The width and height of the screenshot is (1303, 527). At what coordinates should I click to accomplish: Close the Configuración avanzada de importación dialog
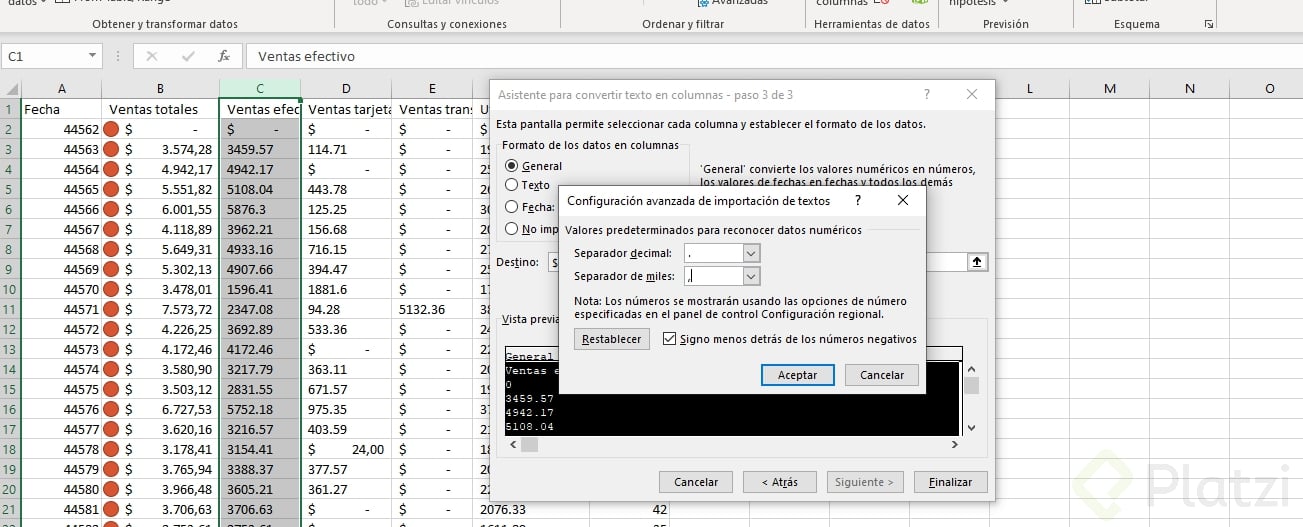[903, 200]
